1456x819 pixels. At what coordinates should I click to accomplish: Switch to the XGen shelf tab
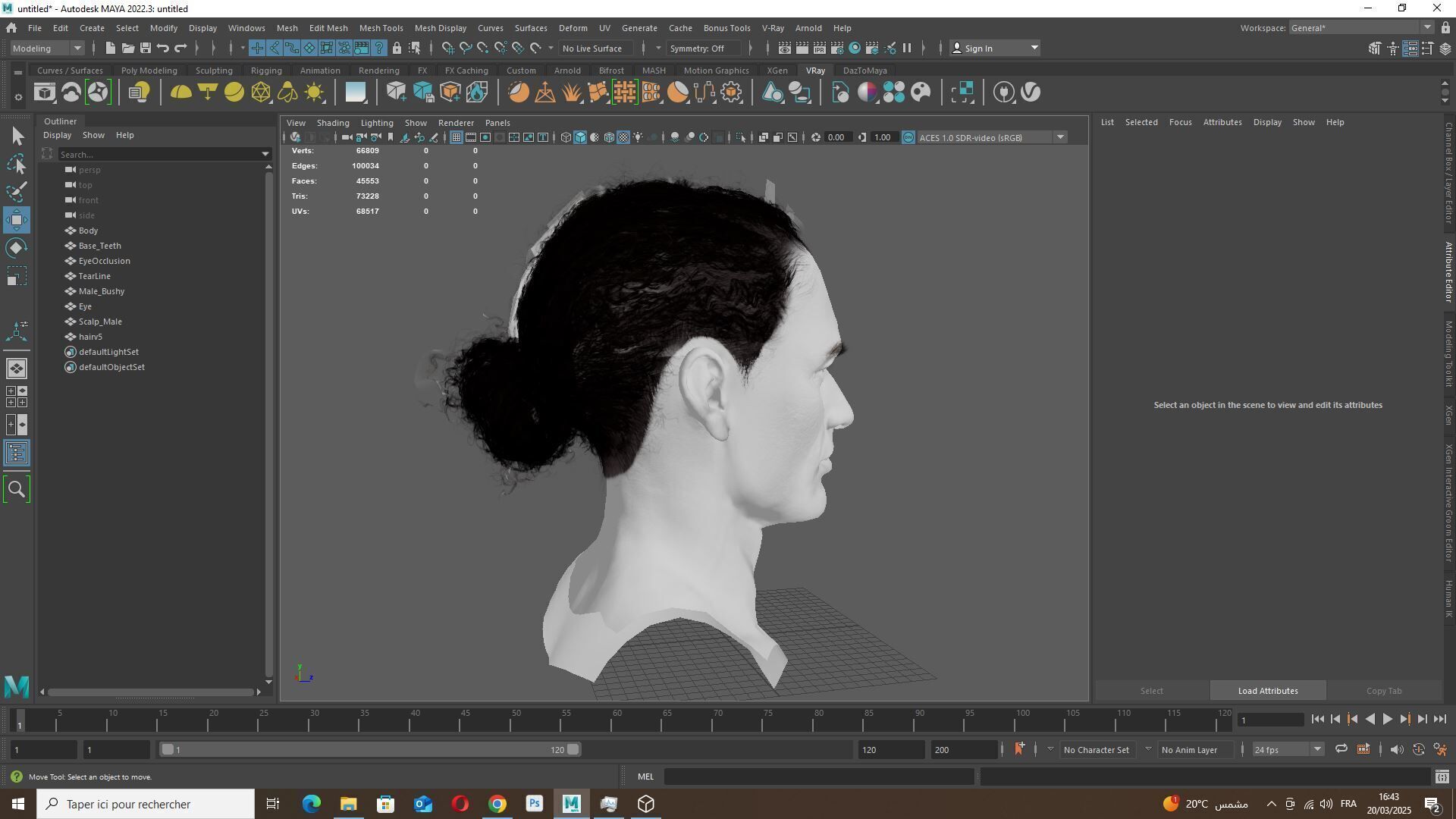[x=777, y=71]
